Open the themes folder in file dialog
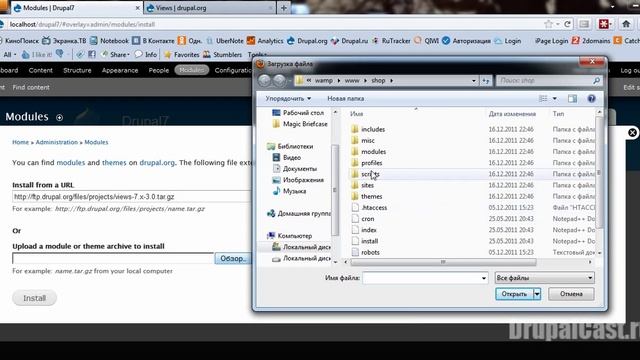 pyautogui.click(x=371, y=196)
